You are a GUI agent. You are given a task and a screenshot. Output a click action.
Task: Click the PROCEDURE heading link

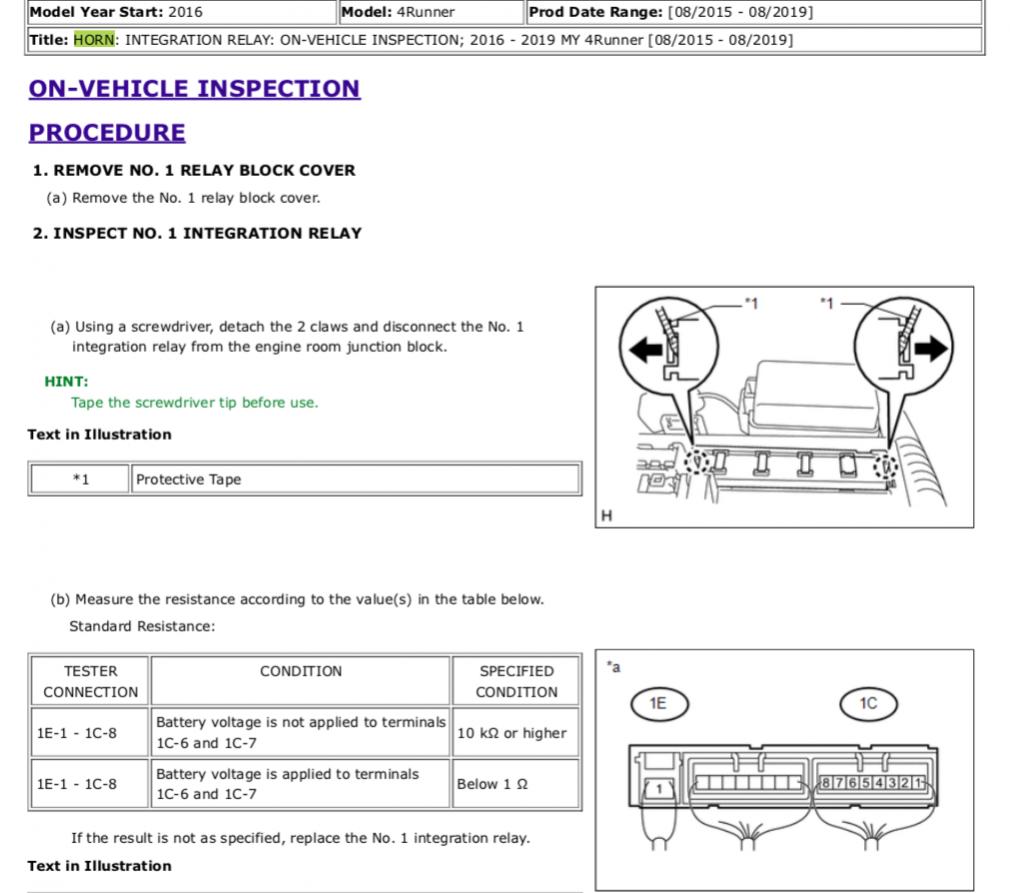tap(107, 132)
